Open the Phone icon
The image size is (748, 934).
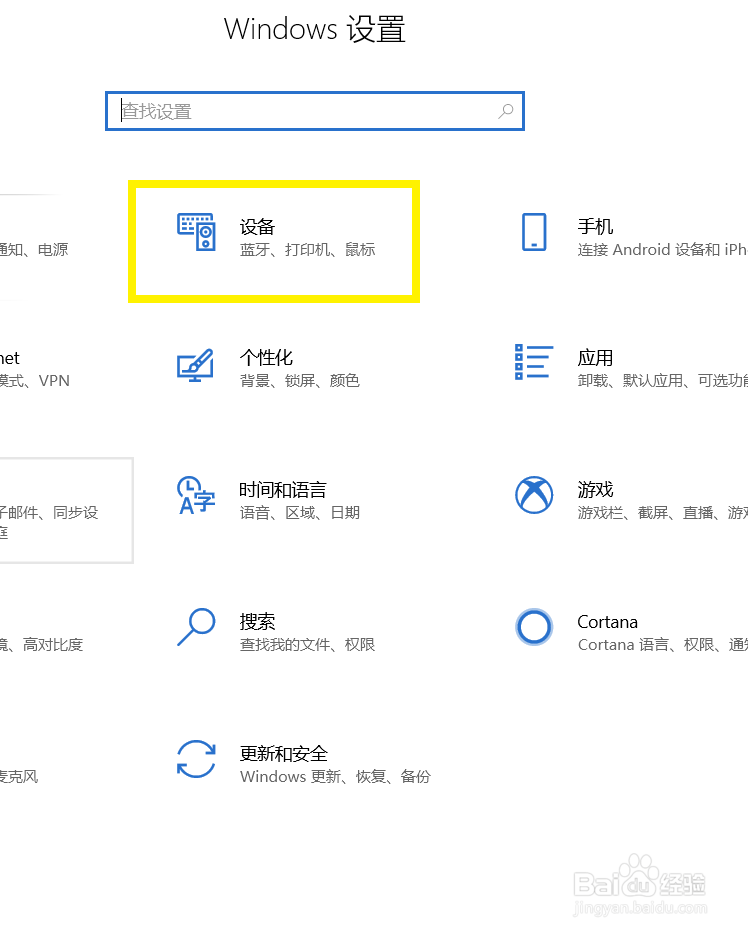click(x=534, y=232)
